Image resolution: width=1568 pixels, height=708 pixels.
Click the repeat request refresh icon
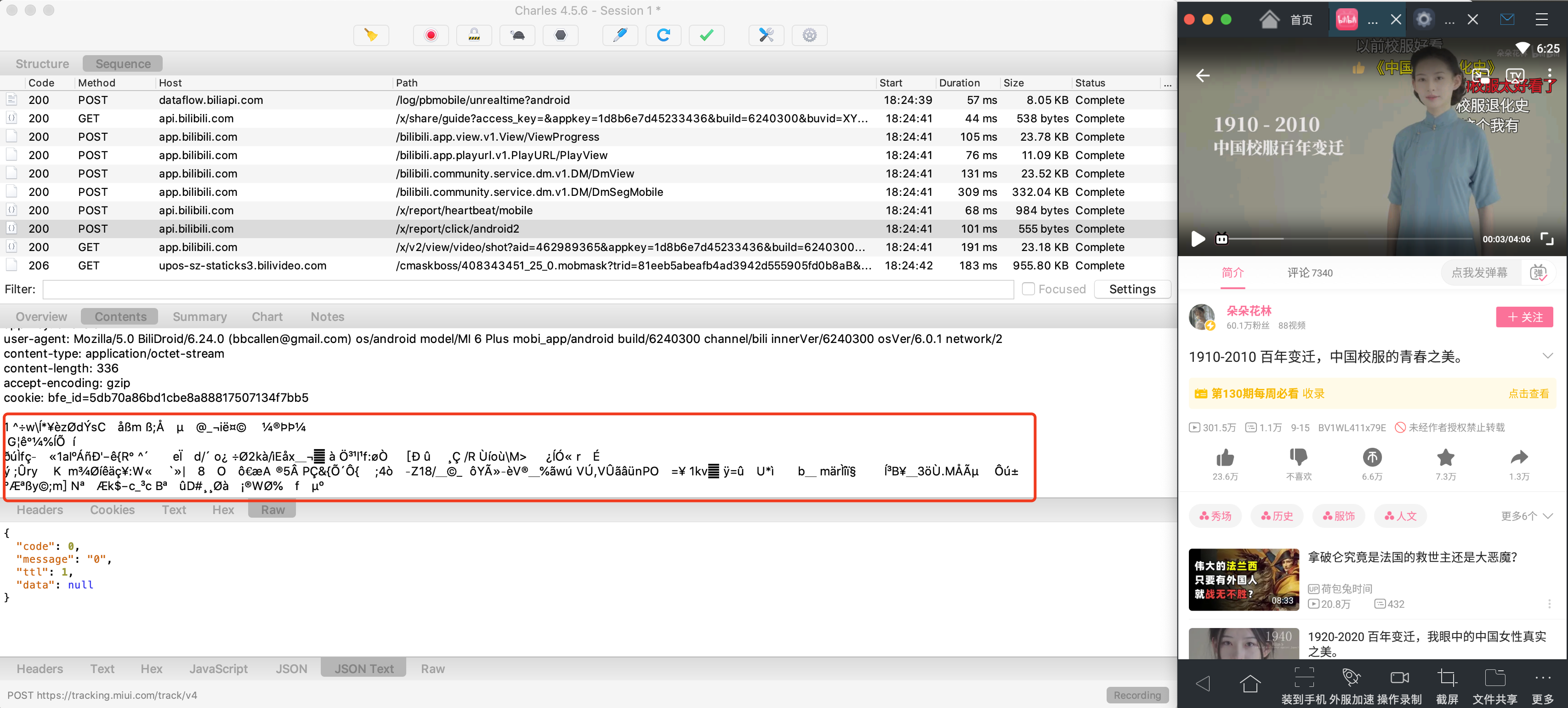[x=663, y=35]
